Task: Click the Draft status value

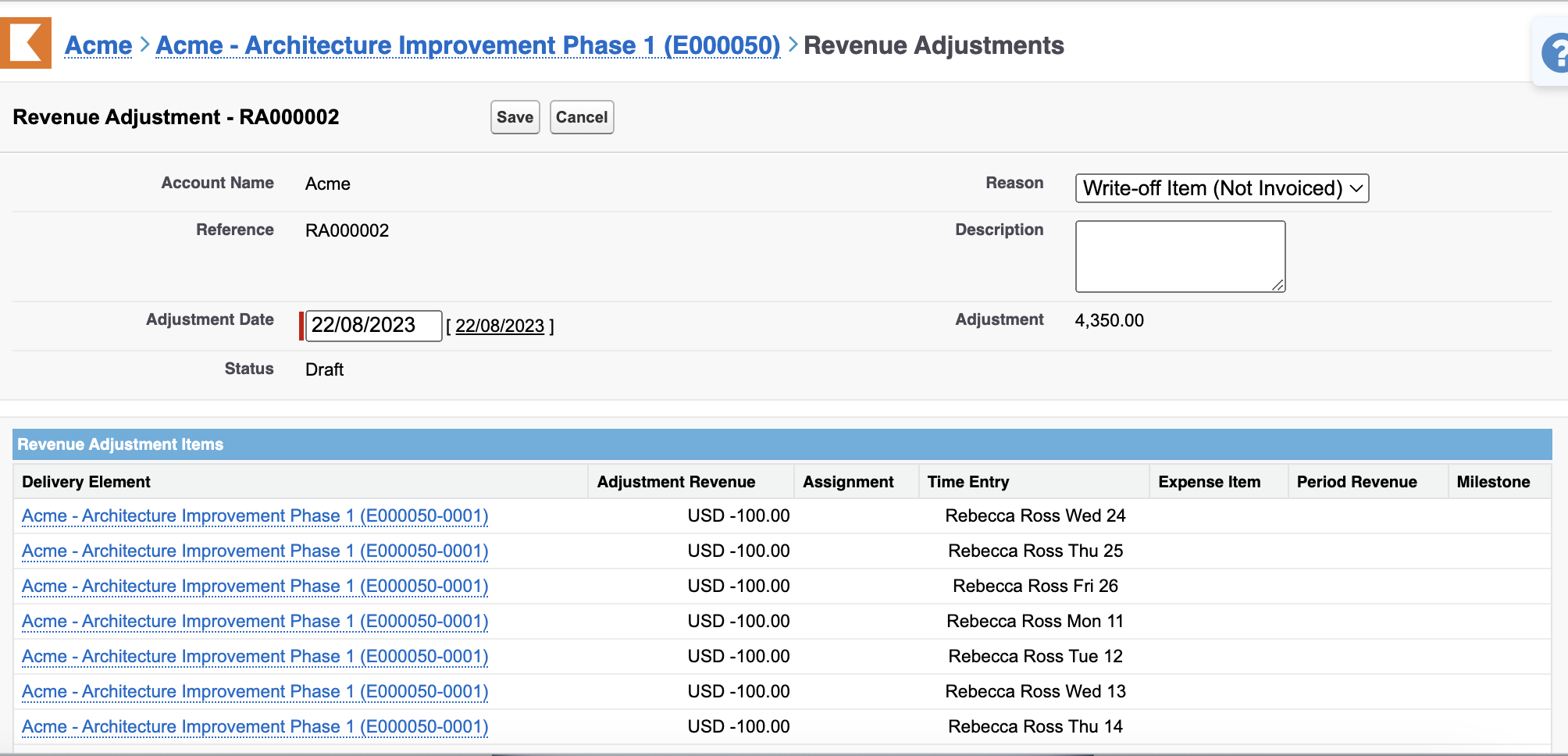Action: pyautogui.click(x=324, y=369)
